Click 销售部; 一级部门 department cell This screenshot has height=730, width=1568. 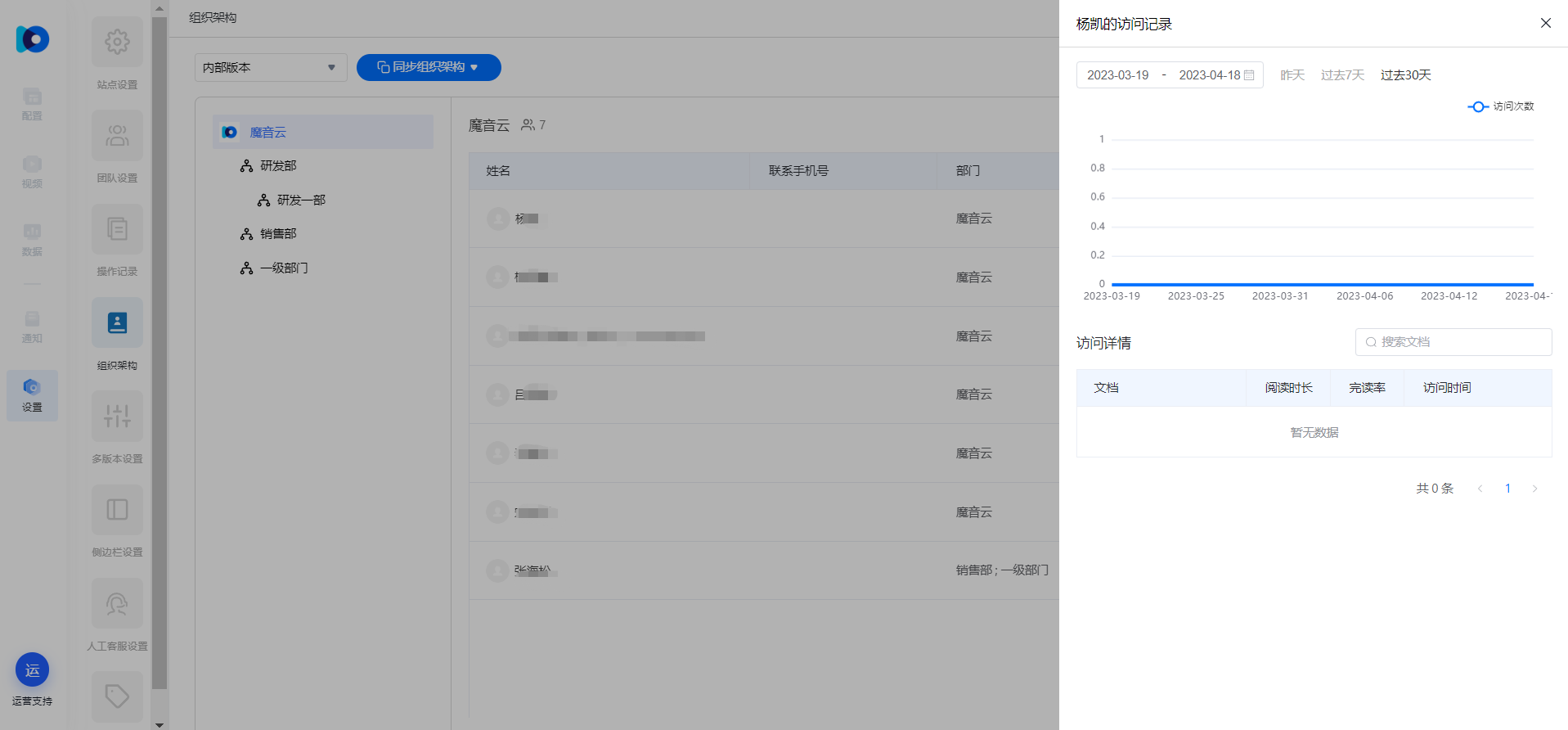[1002, 570]
